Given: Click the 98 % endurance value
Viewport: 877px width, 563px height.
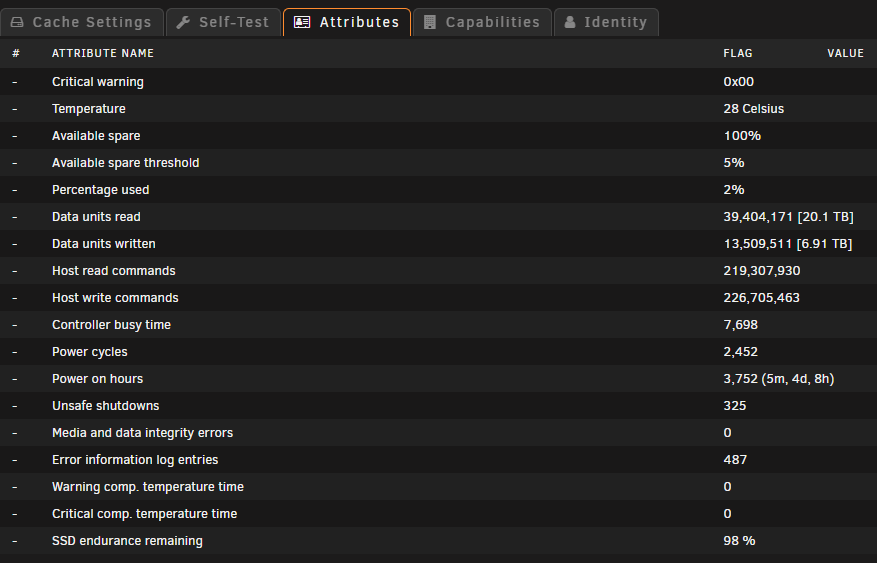Looking at the screenshot, I should click(x=739, y=541).
